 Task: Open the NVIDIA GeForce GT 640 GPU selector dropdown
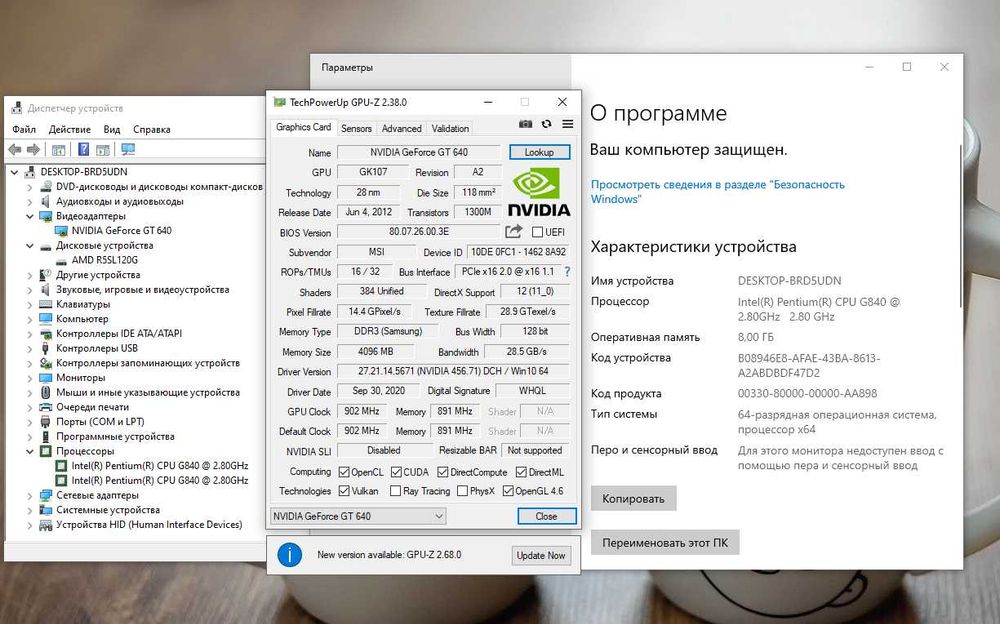click(x=358, y=516)
